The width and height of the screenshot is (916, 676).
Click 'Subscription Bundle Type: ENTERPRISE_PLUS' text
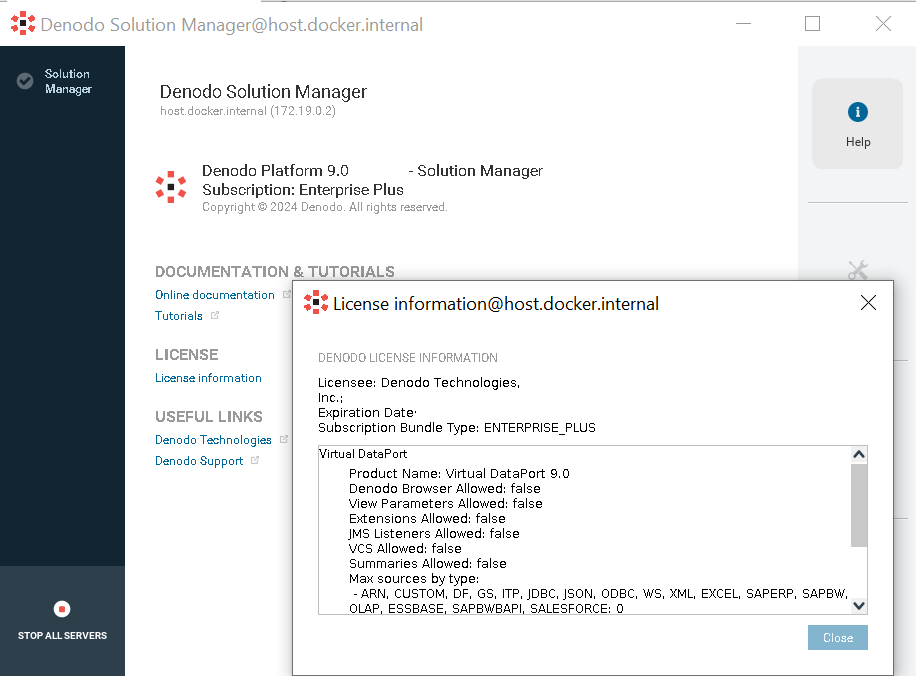pyautogui.click(x=457, y=428)
